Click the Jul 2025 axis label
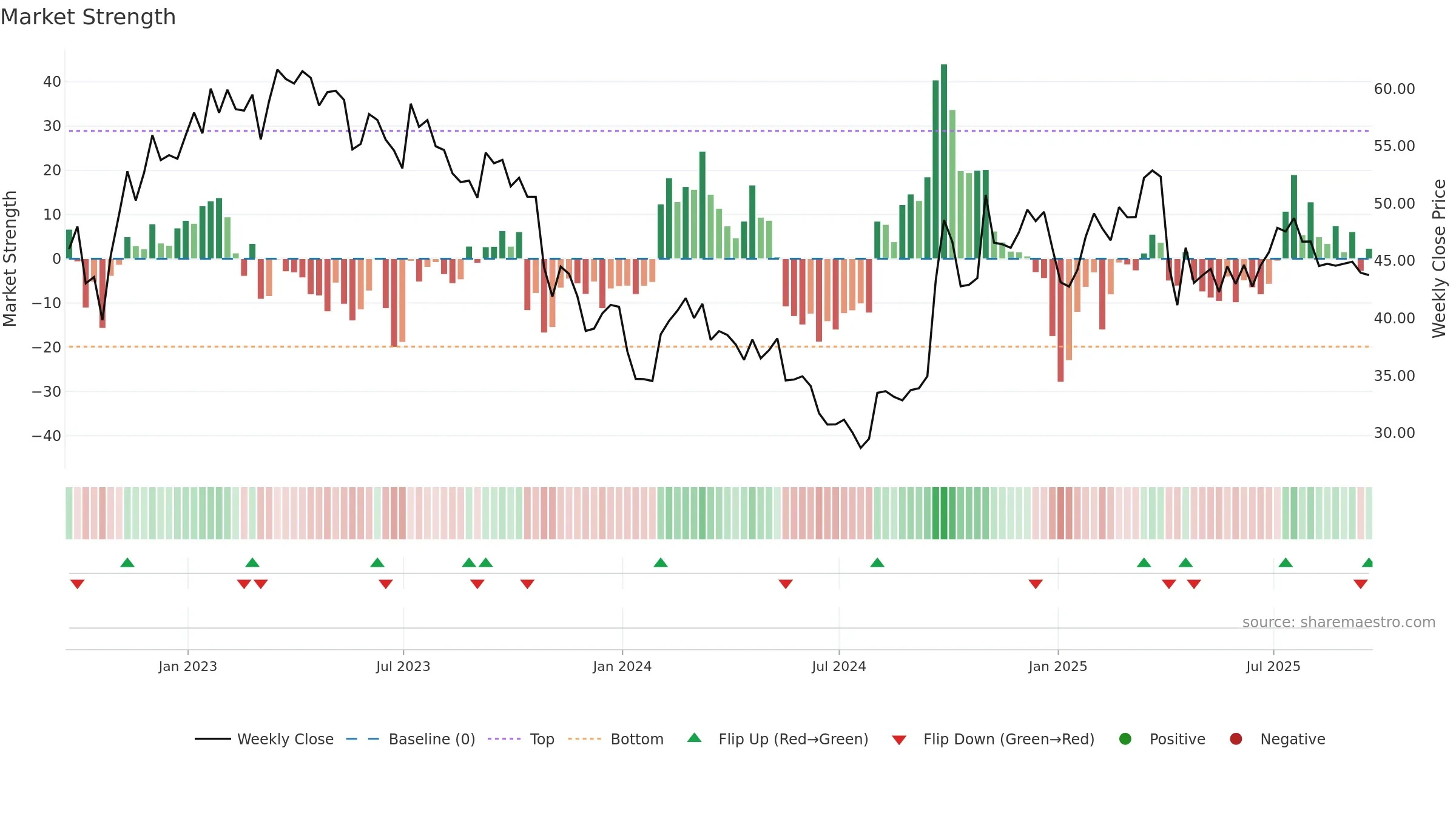The width and height of the screenshot is (1456, 819). pos(1273,666)
